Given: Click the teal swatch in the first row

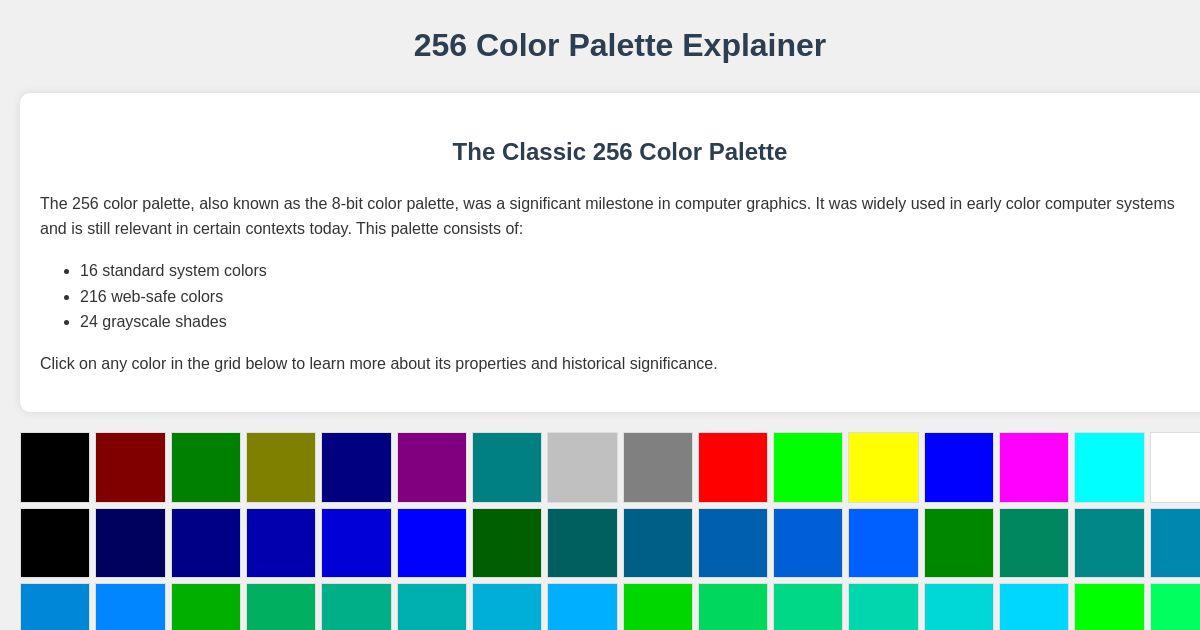Looking at the screenshot, I should click(x=507, y=467).
